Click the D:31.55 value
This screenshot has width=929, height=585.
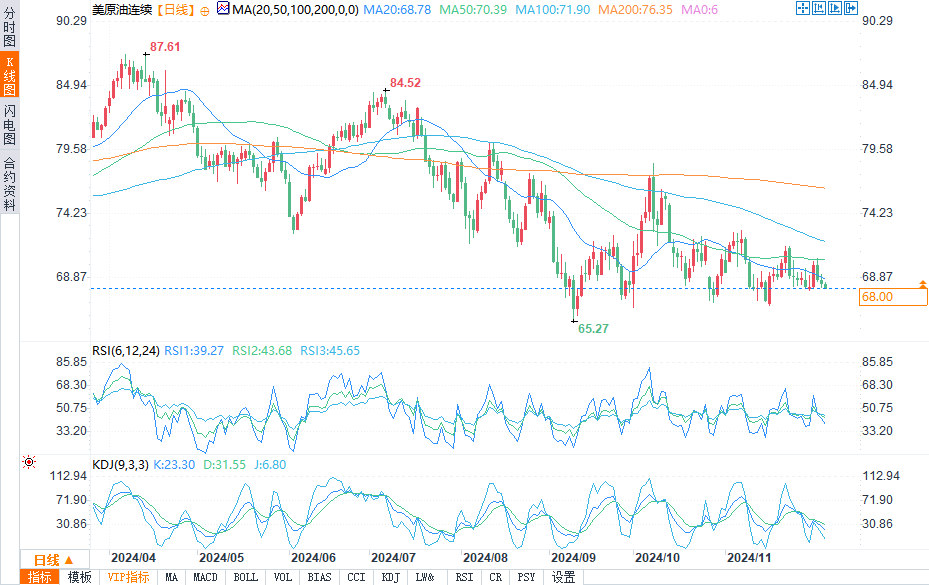pyautogui.click(x=225, y=465)
